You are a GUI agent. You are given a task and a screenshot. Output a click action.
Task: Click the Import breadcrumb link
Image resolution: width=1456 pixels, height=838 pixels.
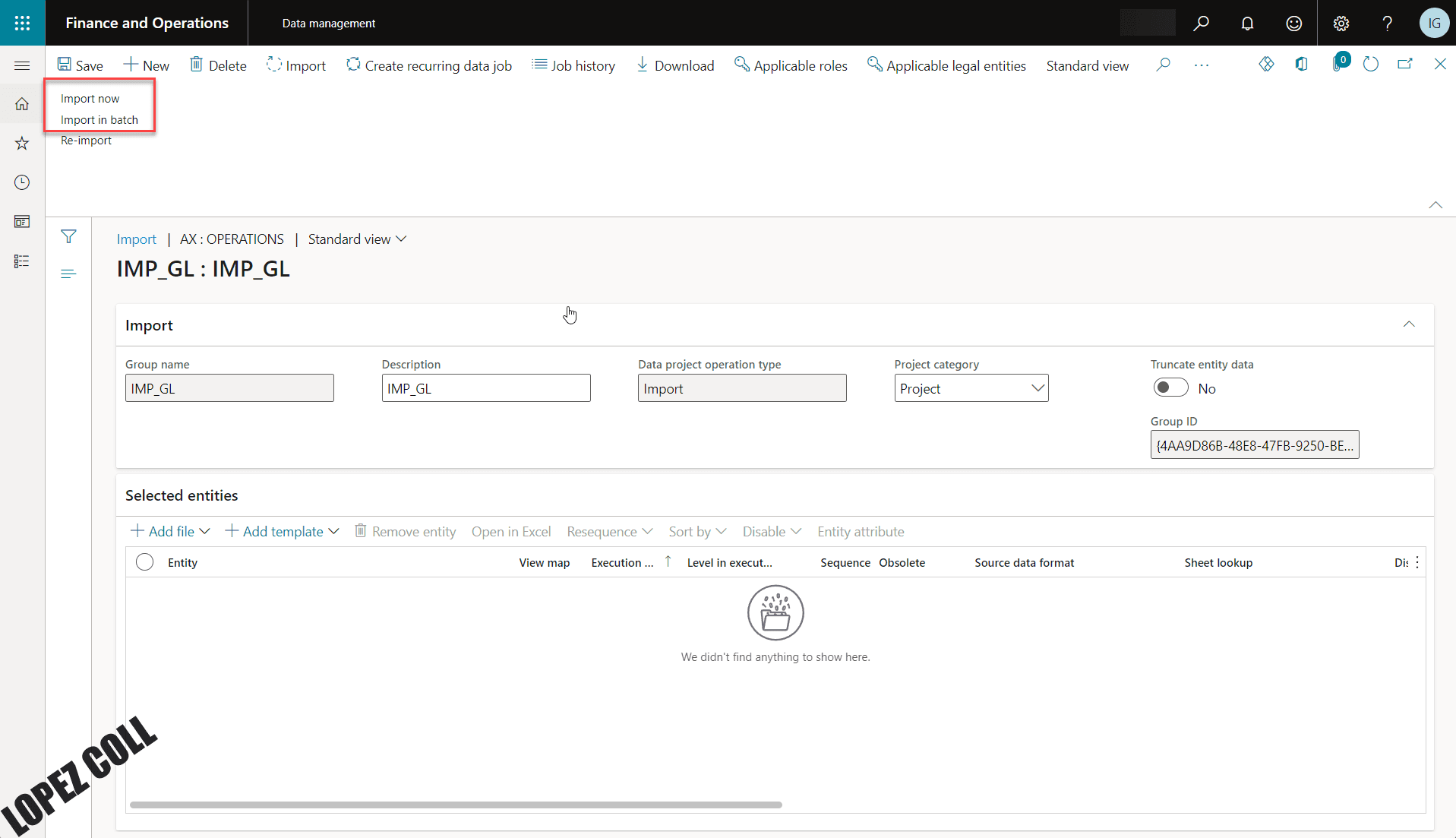(136, 239)
